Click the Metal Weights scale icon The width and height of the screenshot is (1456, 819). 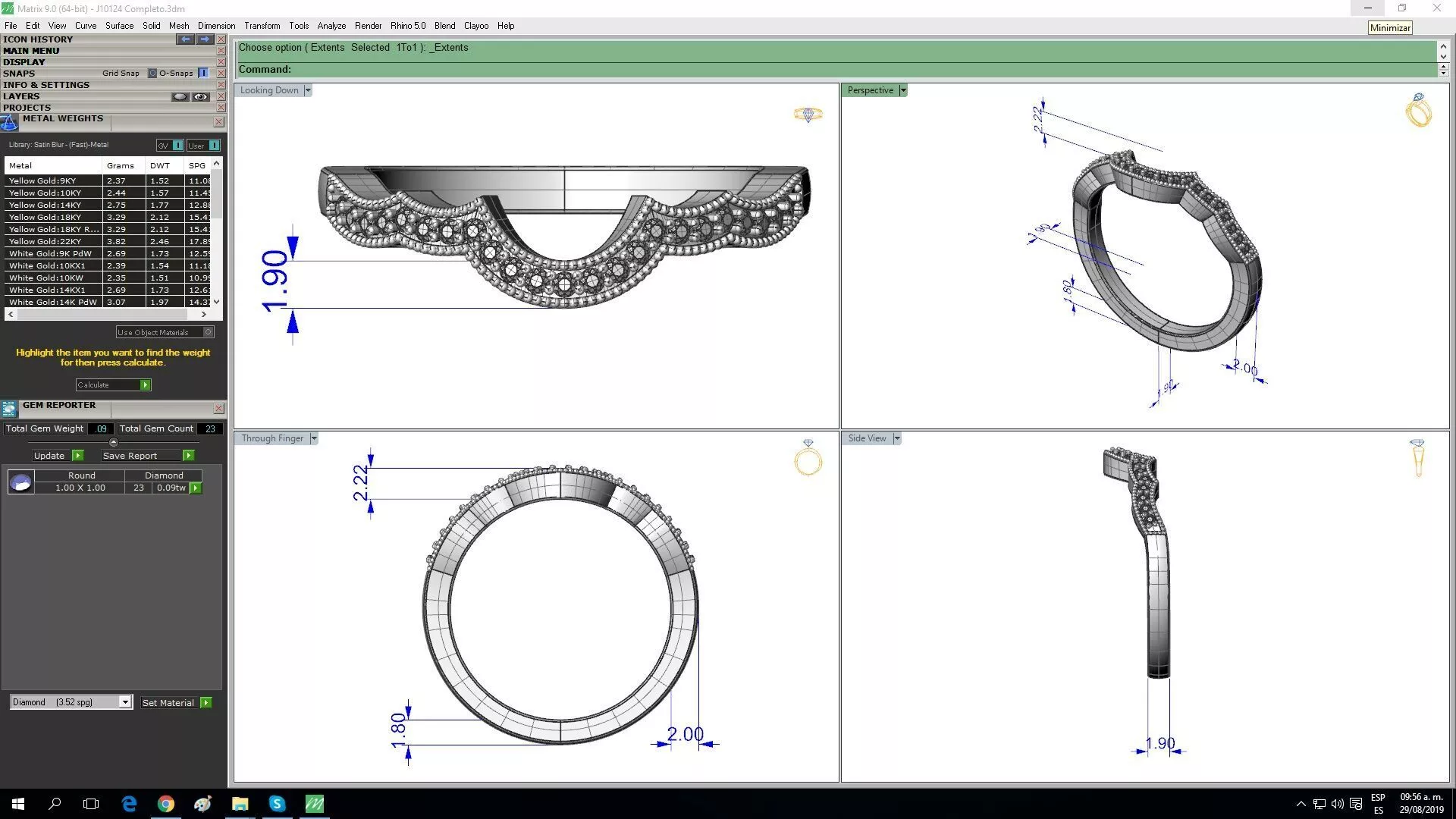pyautogui.click(x=9, y=123)
